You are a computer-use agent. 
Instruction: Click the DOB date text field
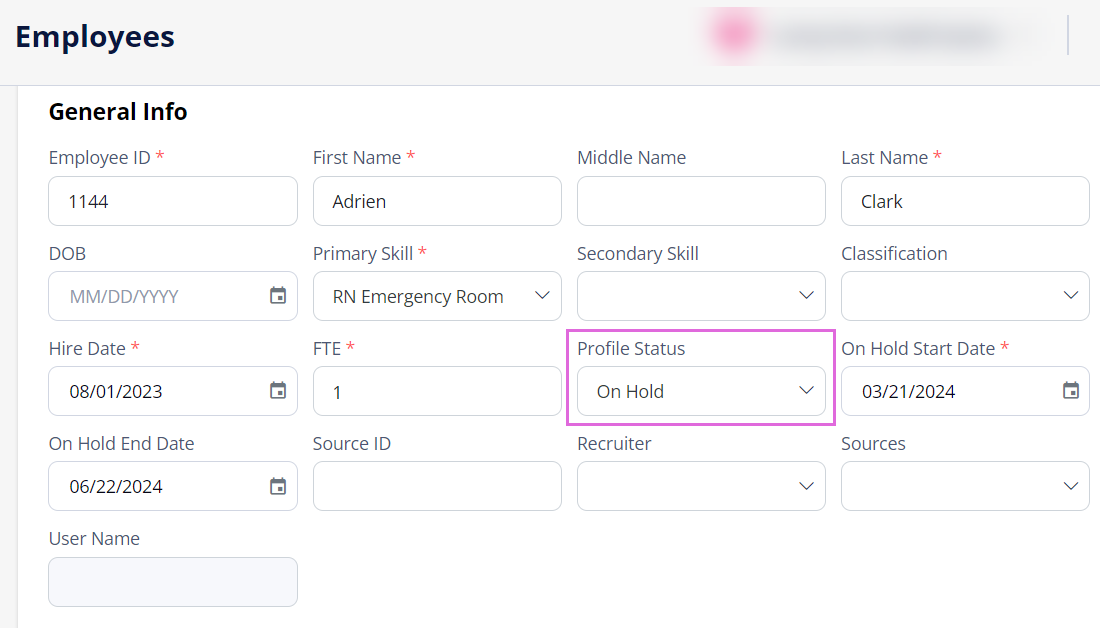pyautogui.click(x=158, y=296)
